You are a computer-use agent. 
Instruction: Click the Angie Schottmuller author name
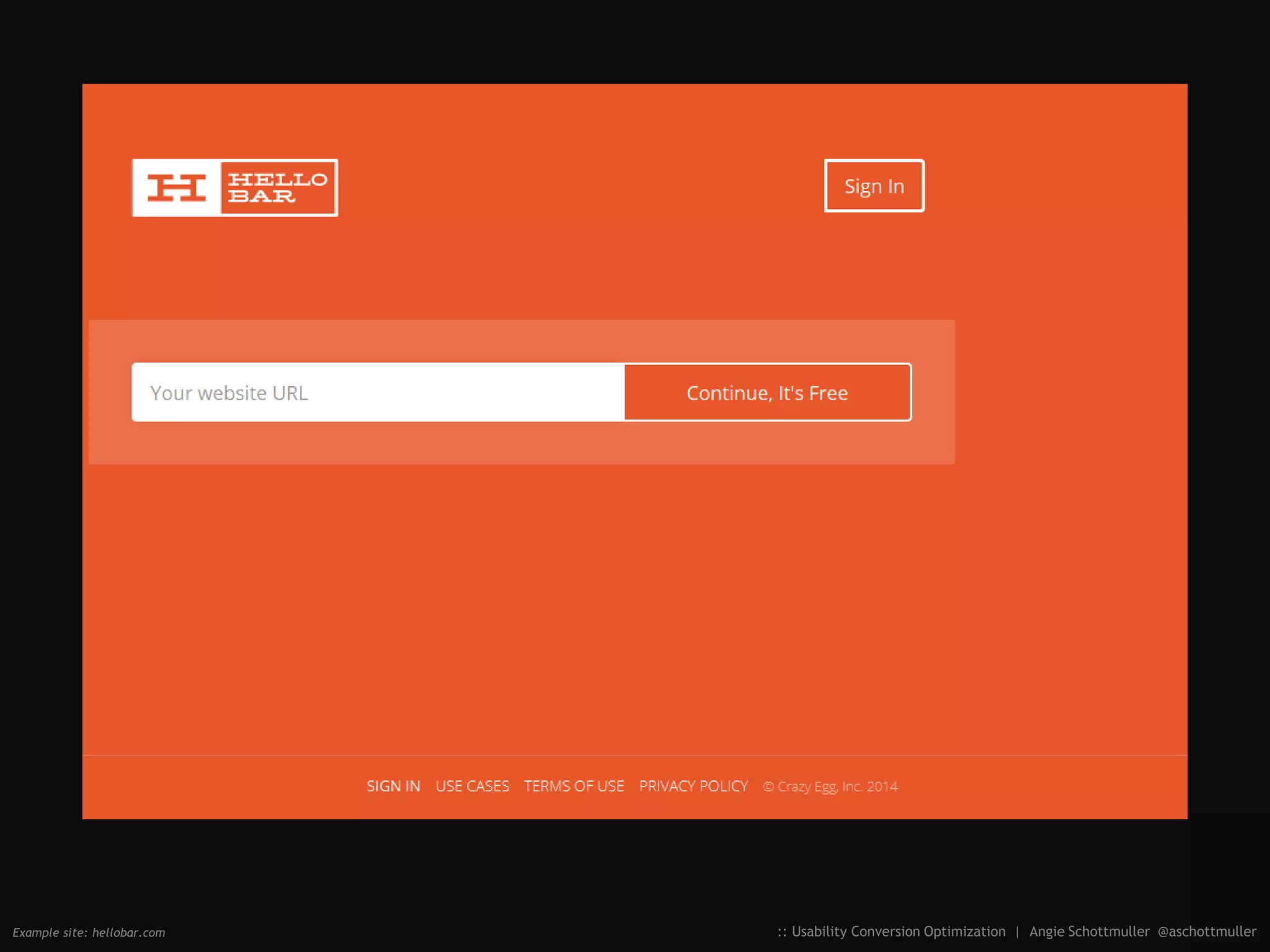pos(1089,932)
